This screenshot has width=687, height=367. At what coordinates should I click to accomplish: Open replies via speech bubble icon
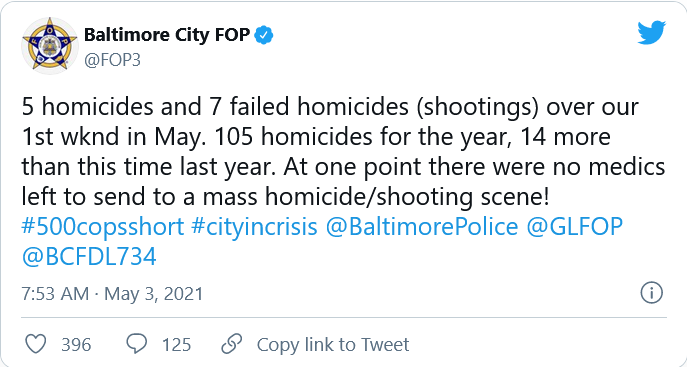tap(137, 344)
